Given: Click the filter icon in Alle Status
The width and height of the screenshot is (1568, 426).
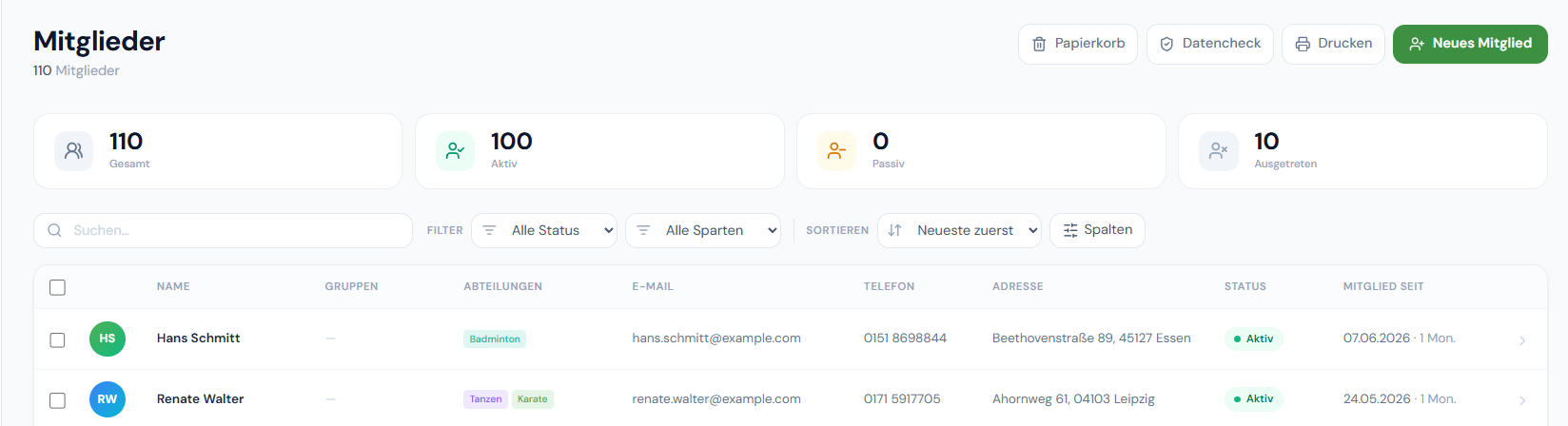Looking at the screenshot, I should pos(489,230).
